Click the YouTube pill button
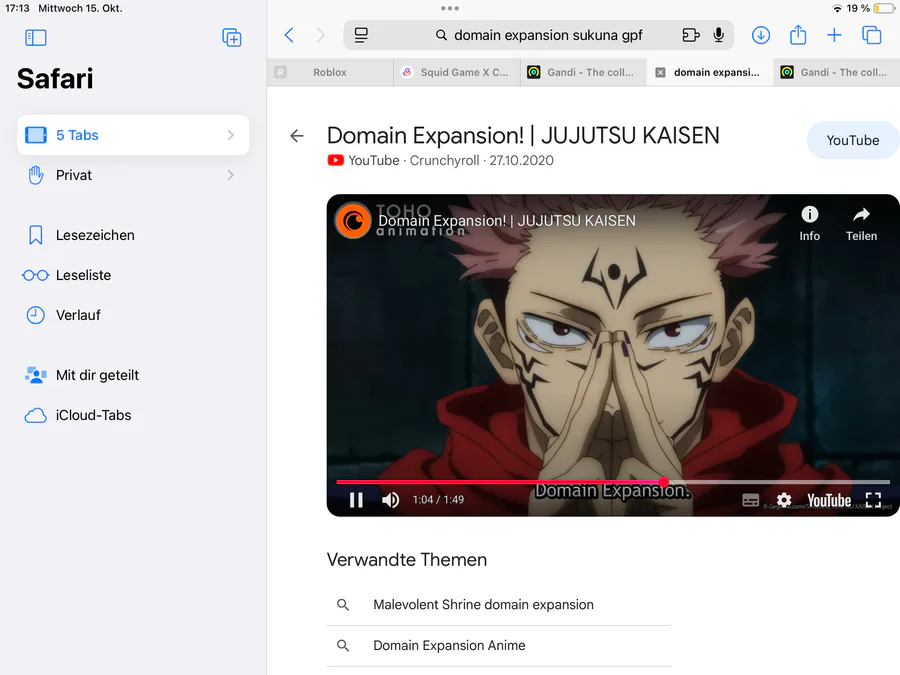 (852, 140)
